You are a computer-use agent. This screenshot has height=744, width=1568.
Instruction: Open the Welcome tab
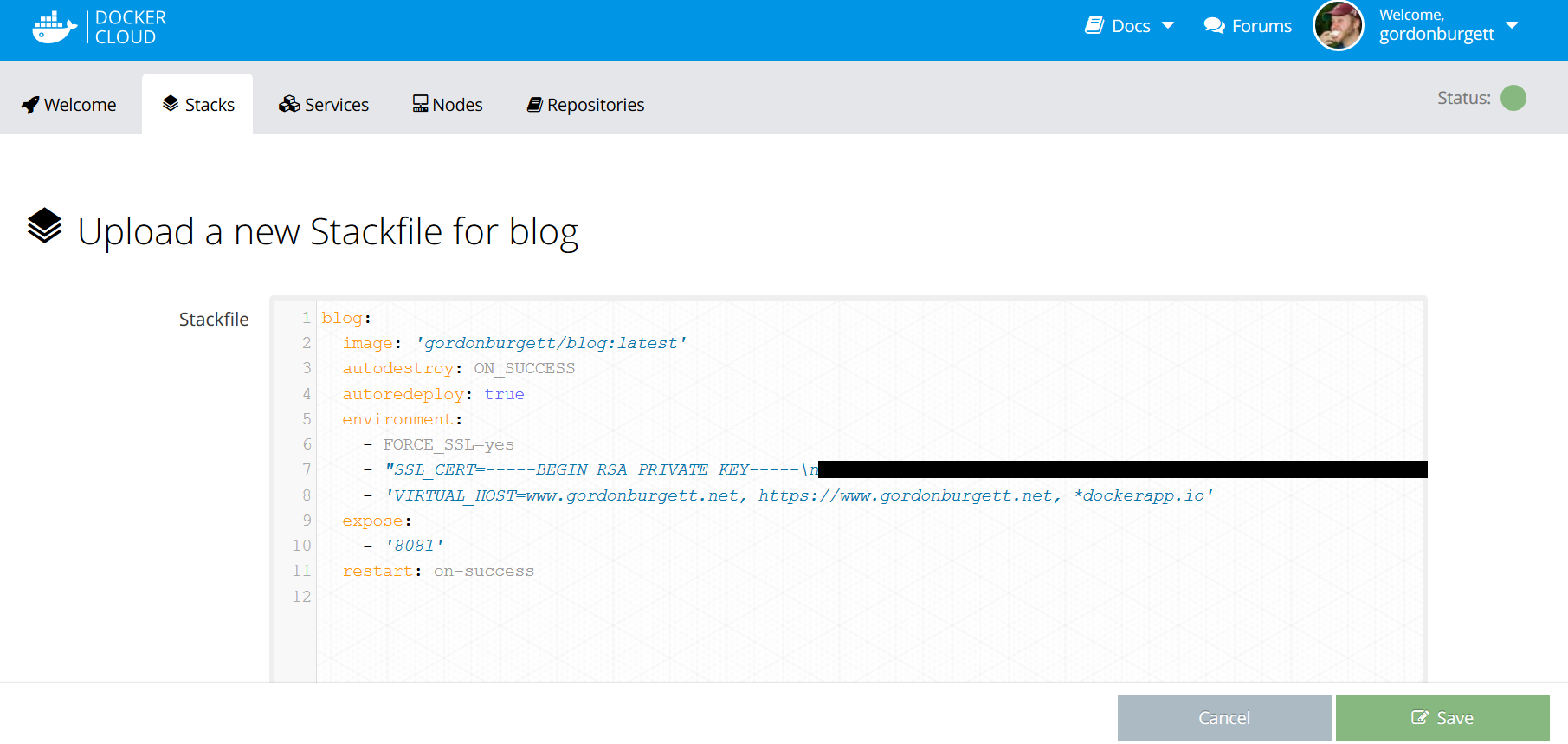coord(69,105)
